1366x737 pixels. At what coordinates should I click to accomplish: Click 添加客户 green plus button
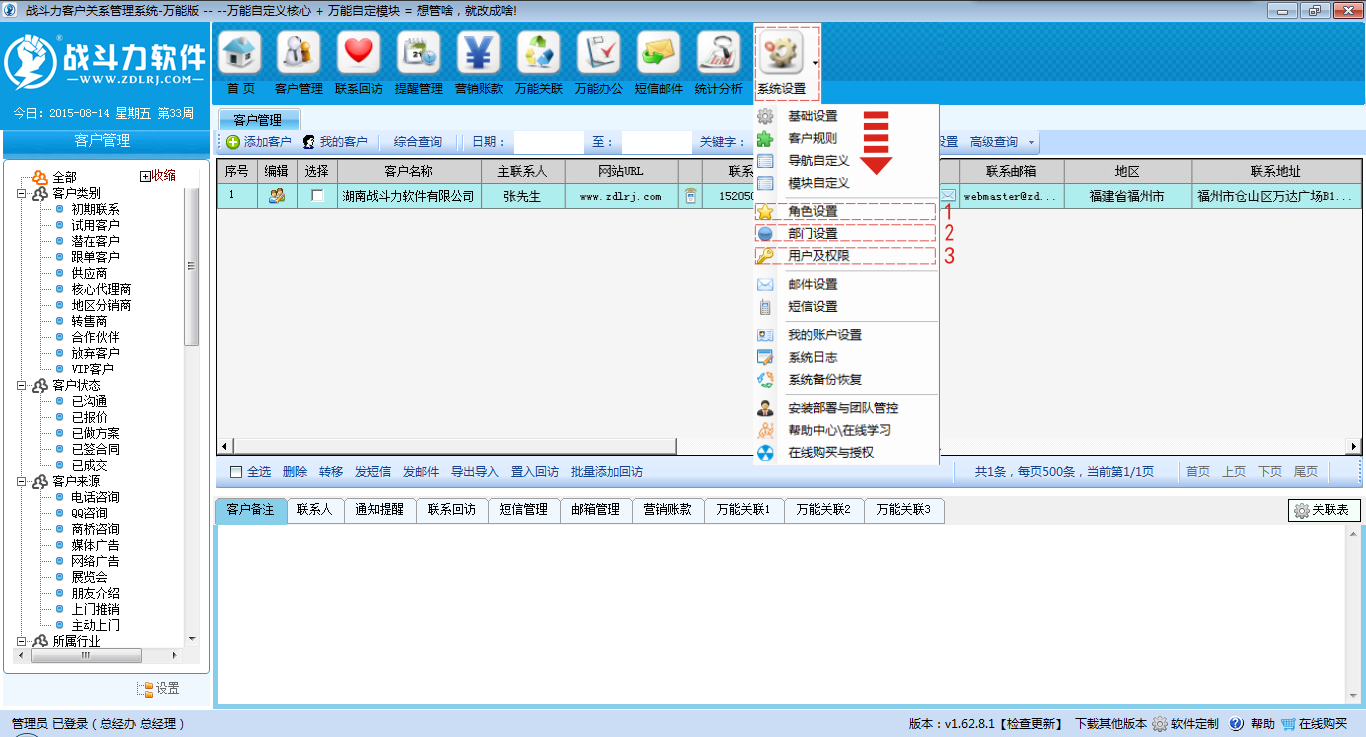tap(259, 142)
